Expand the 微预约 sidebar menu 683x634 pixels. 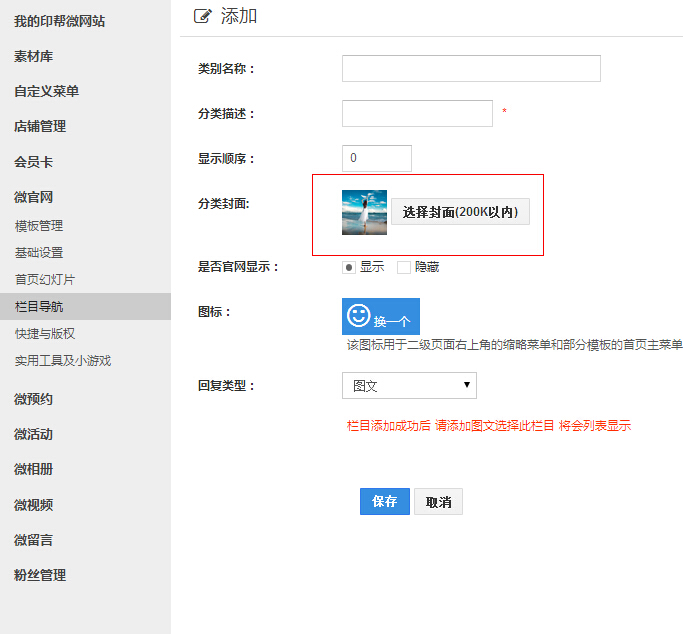(33, 399)
